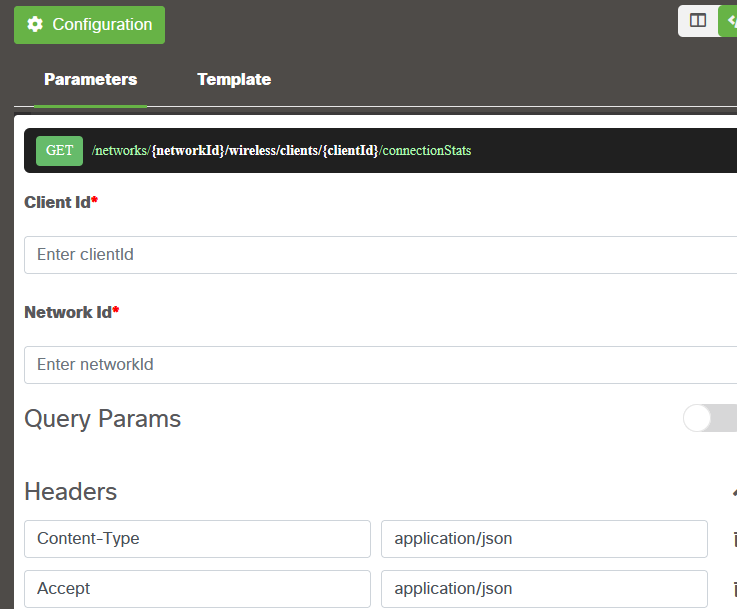Delete the Accept header row
Image resolution: width=737 pixels, height=609 pixels.
point(733,589)
